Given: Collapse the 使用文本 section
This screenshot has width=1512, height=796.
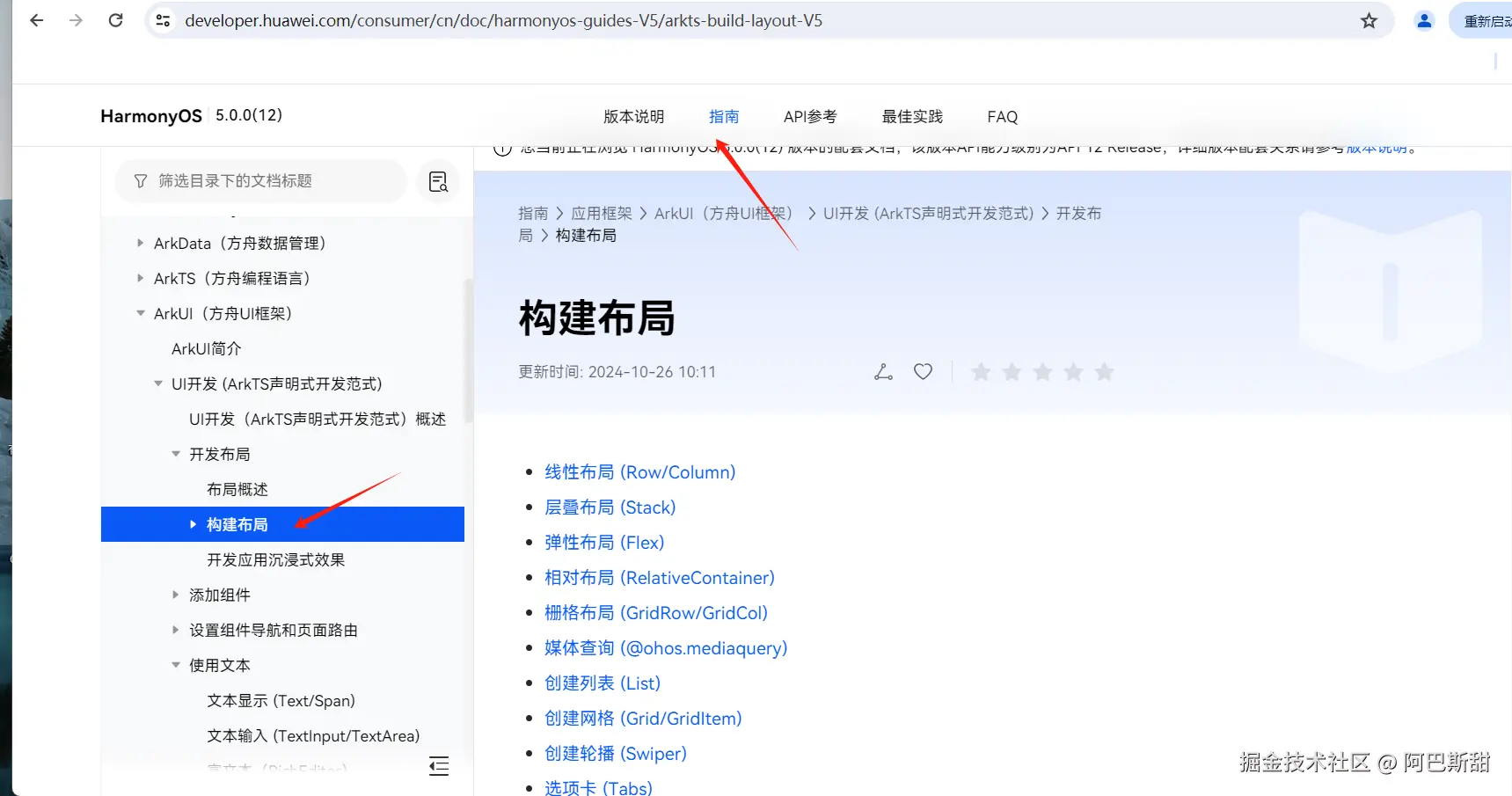Looking at the screenshot, I should point(175,665).
